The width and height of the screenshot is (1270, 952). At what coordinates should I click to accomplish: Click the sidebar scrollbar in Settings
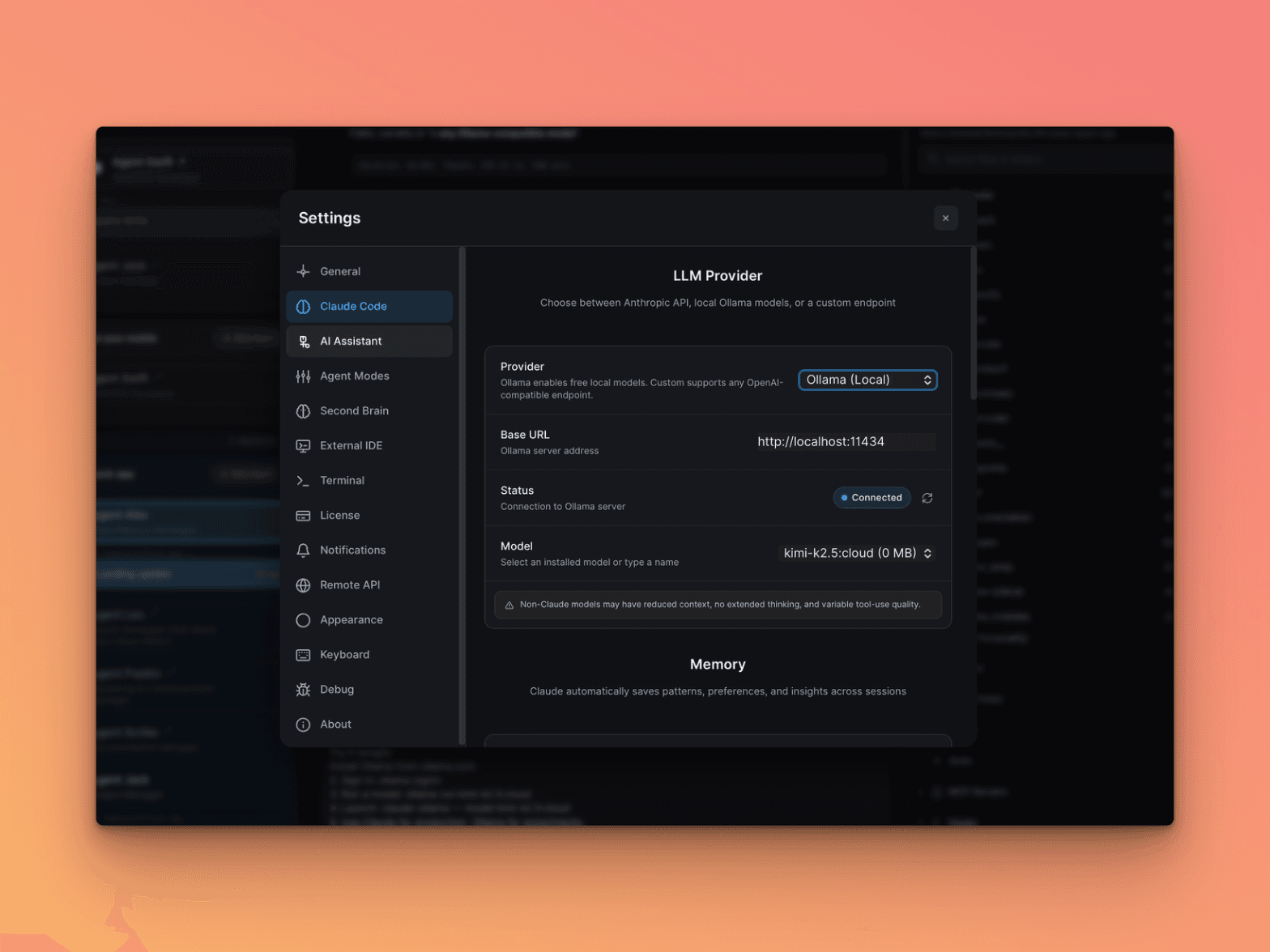click(462, 495)
